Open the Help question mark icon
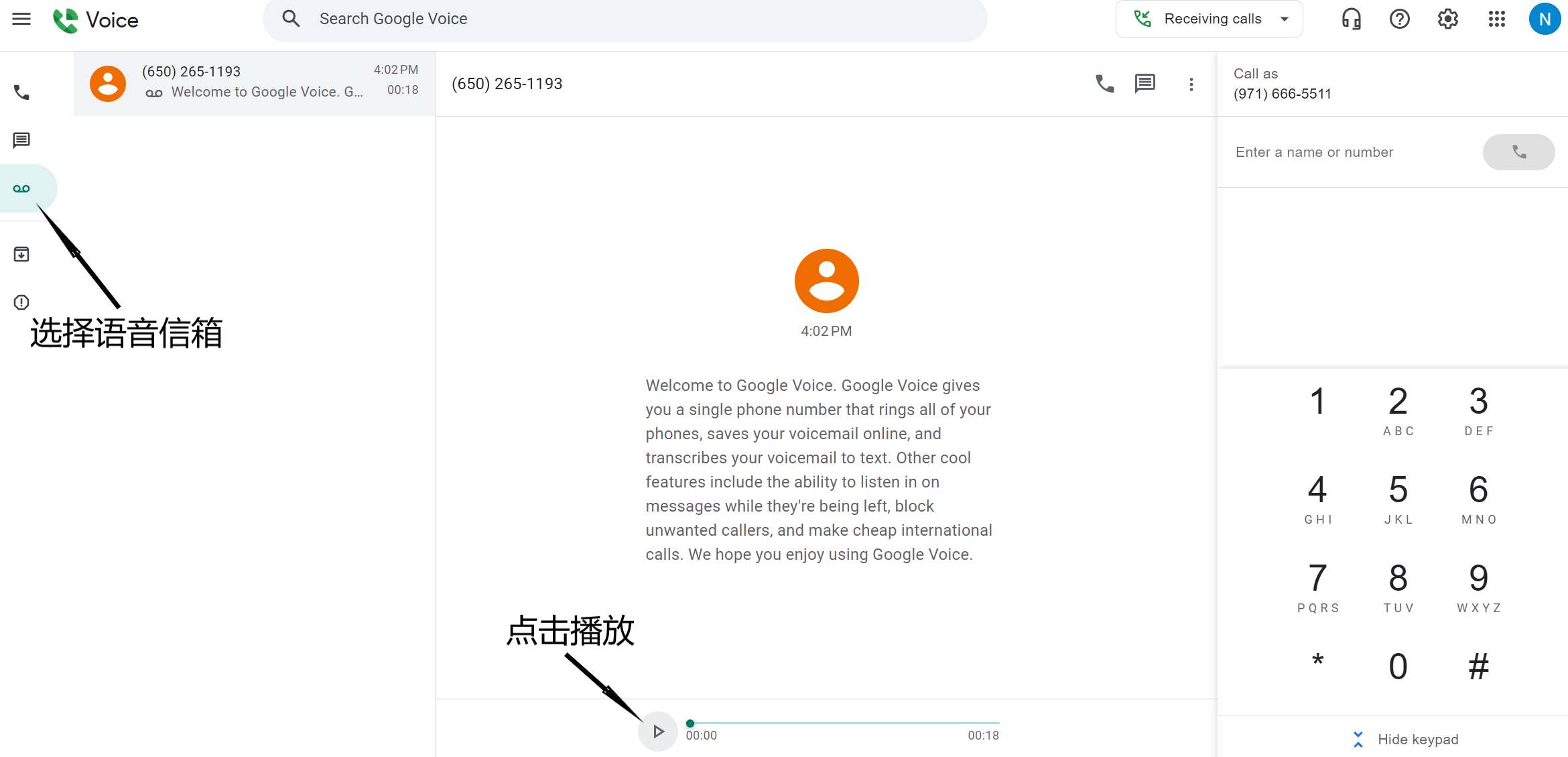The image size is (1568, 757). pos(1399,19)
